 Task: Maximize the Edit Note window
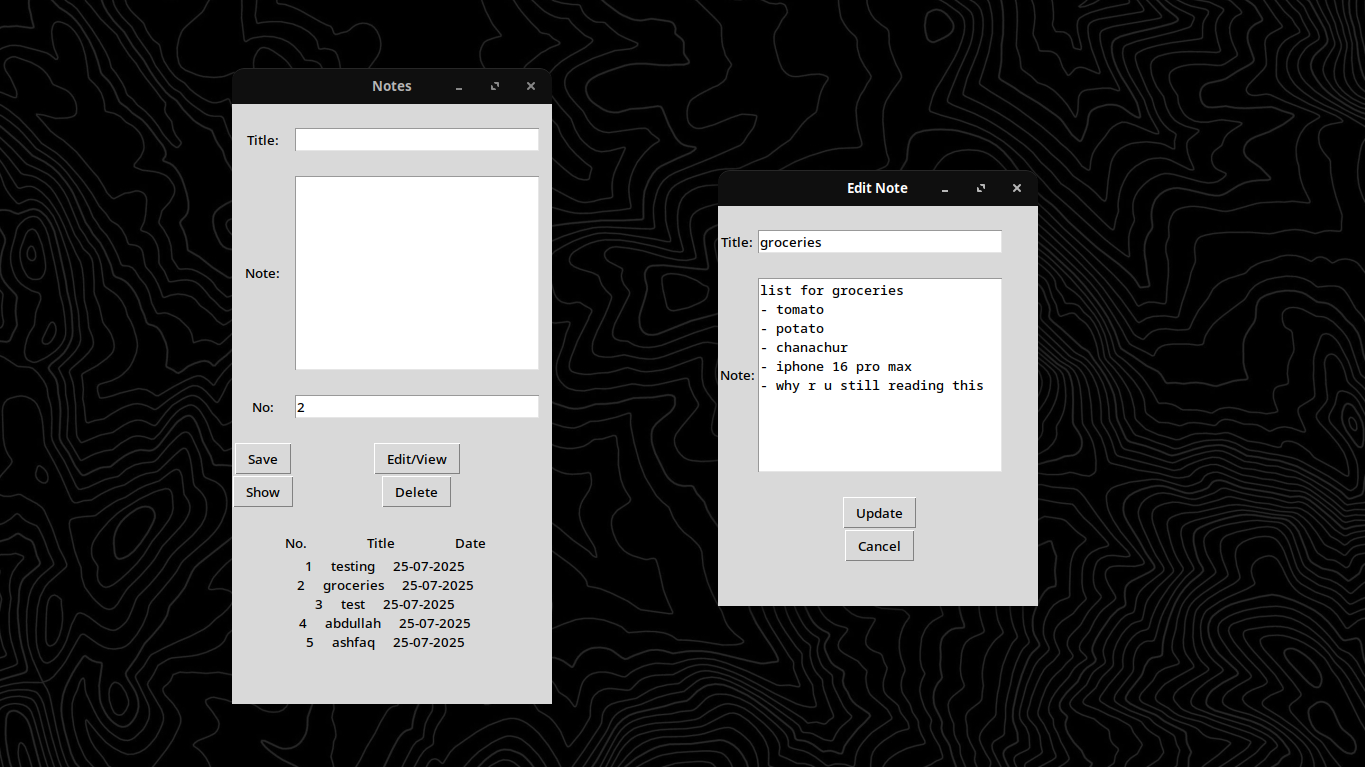pos(981,188)
